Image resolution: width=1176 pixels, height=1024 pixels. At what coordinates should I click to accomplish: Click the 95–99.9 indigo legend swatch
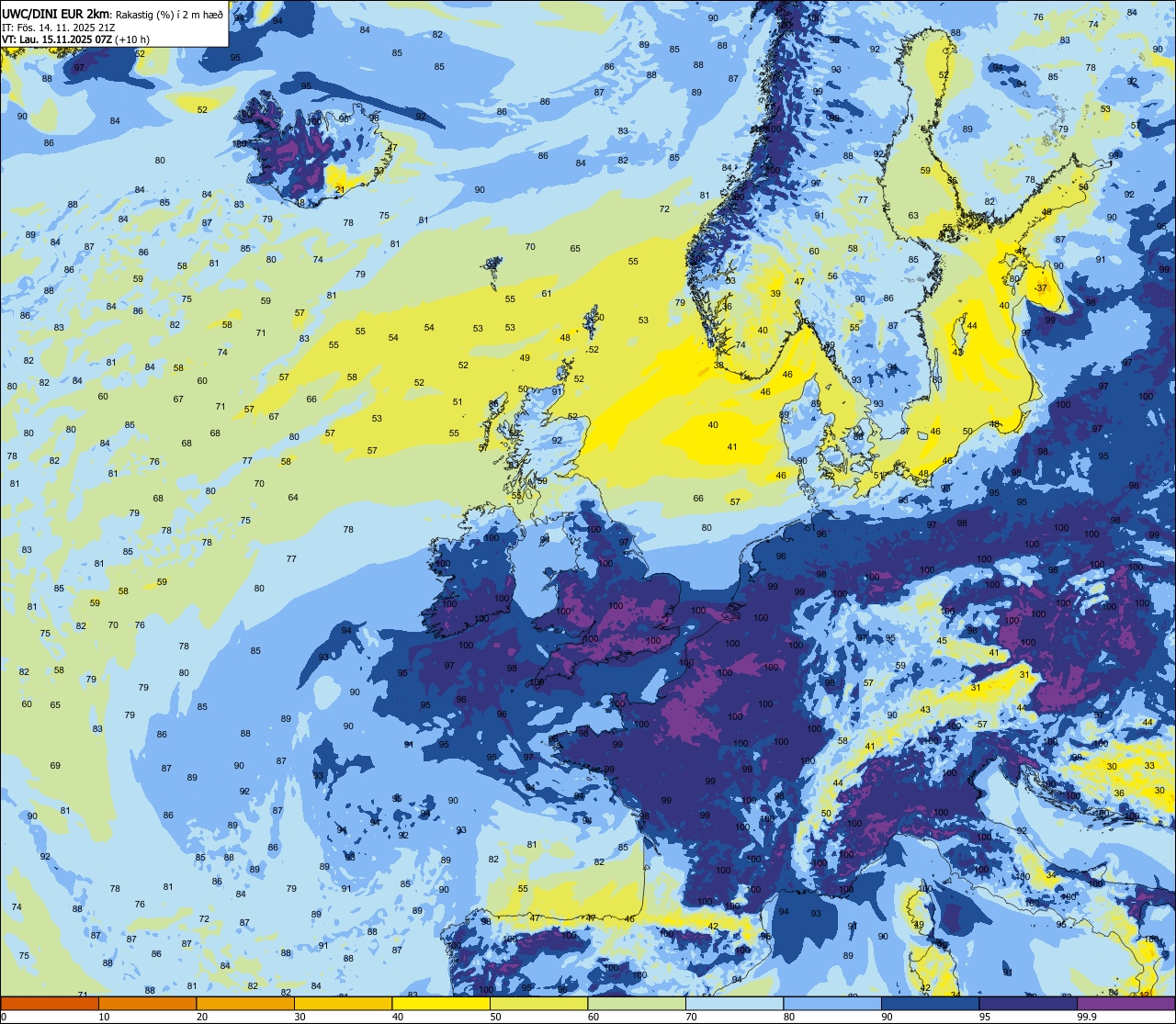[1028, 1003]
